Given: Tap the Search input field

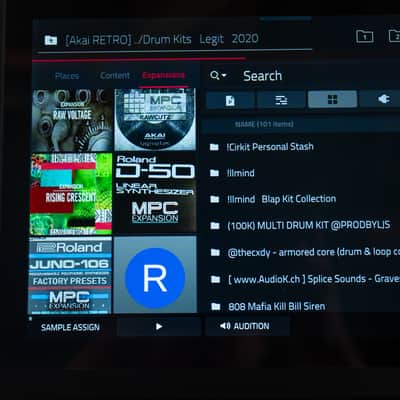Looking at the screenshot, I should (x=263, y=76).
